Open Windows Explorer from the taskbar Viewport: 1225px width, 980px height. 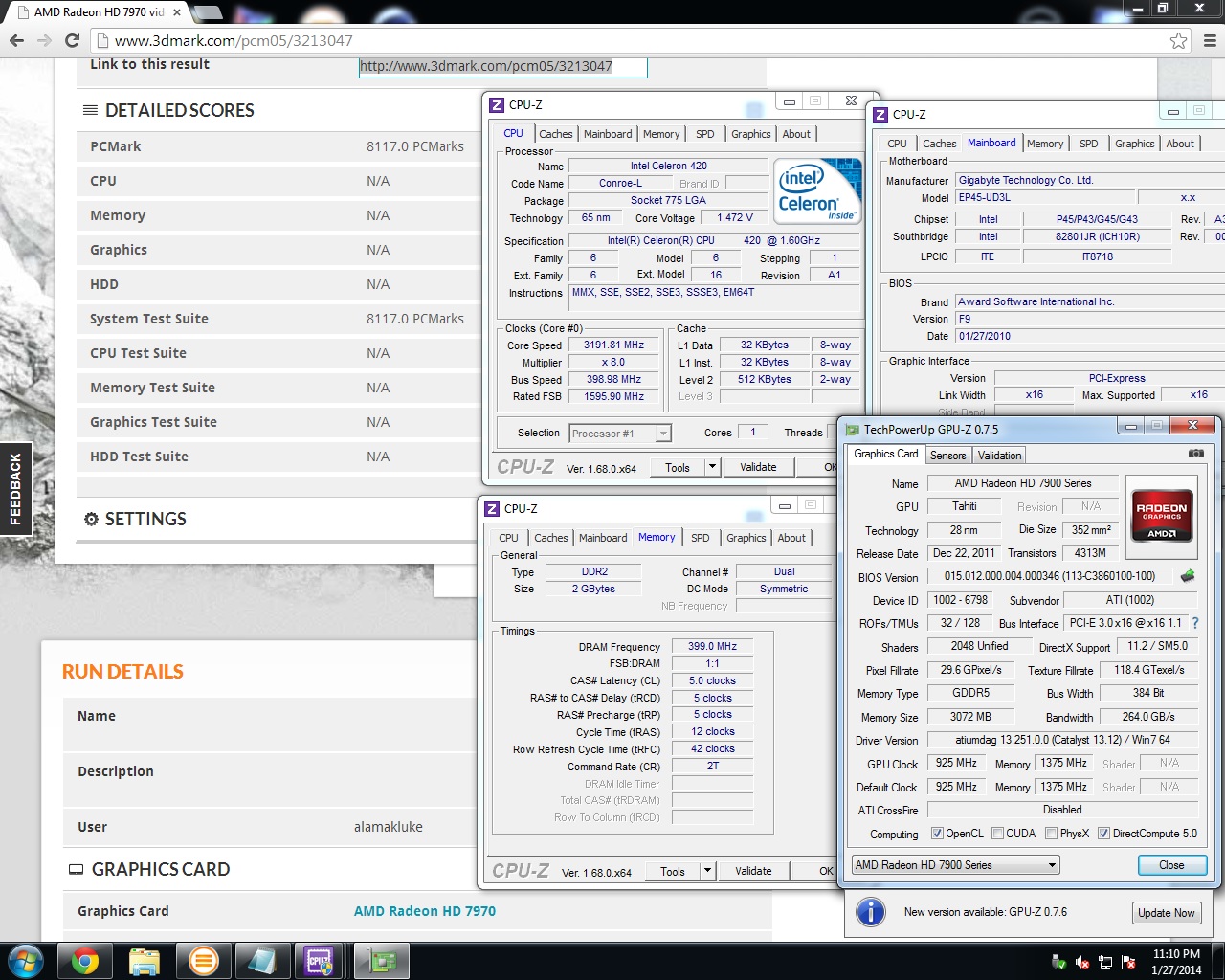144,961
